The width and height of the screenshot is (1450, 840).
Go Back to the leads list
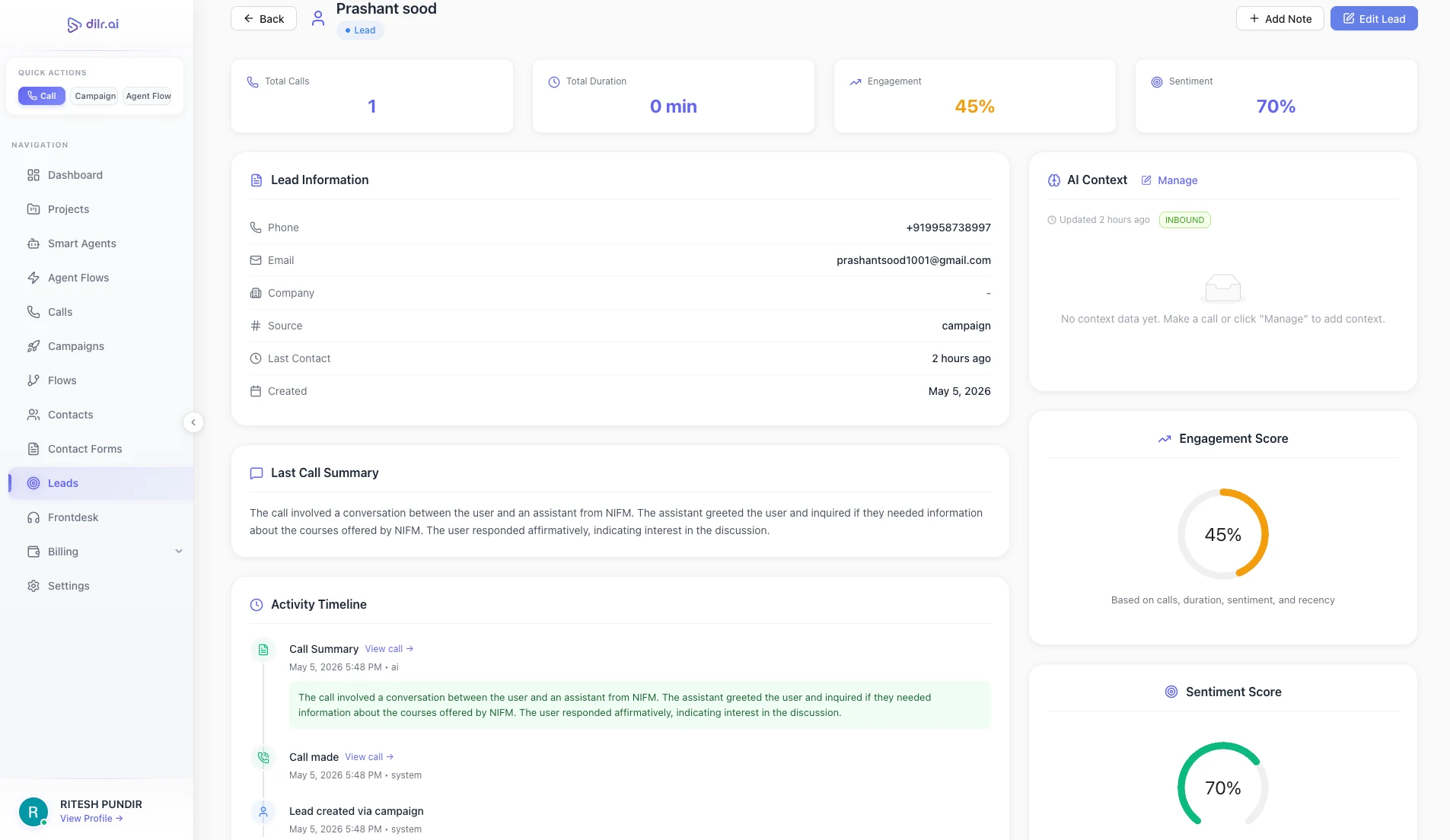(263, 19)
